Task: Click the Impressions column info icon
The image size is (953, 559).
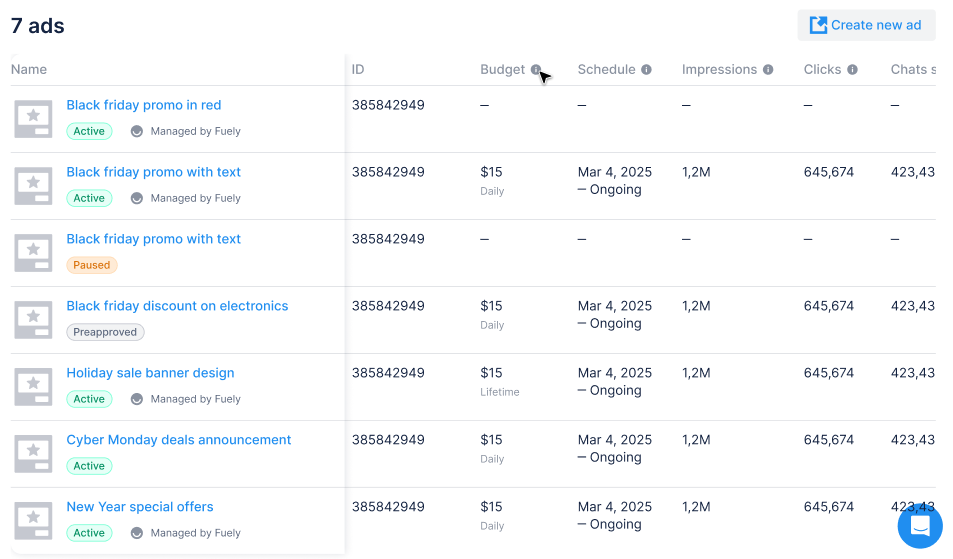Action: coord(768,70)
